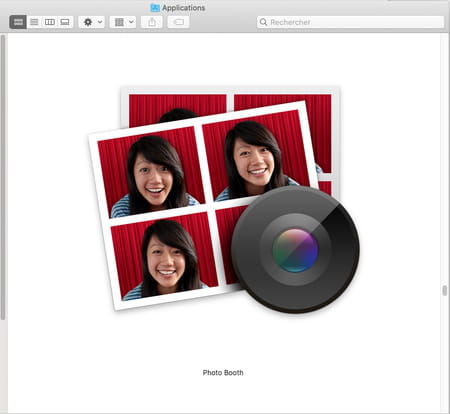450x414 pixels.
Task: Click the camera lens on Photo Booth icon
Action: tap(295, 250)
